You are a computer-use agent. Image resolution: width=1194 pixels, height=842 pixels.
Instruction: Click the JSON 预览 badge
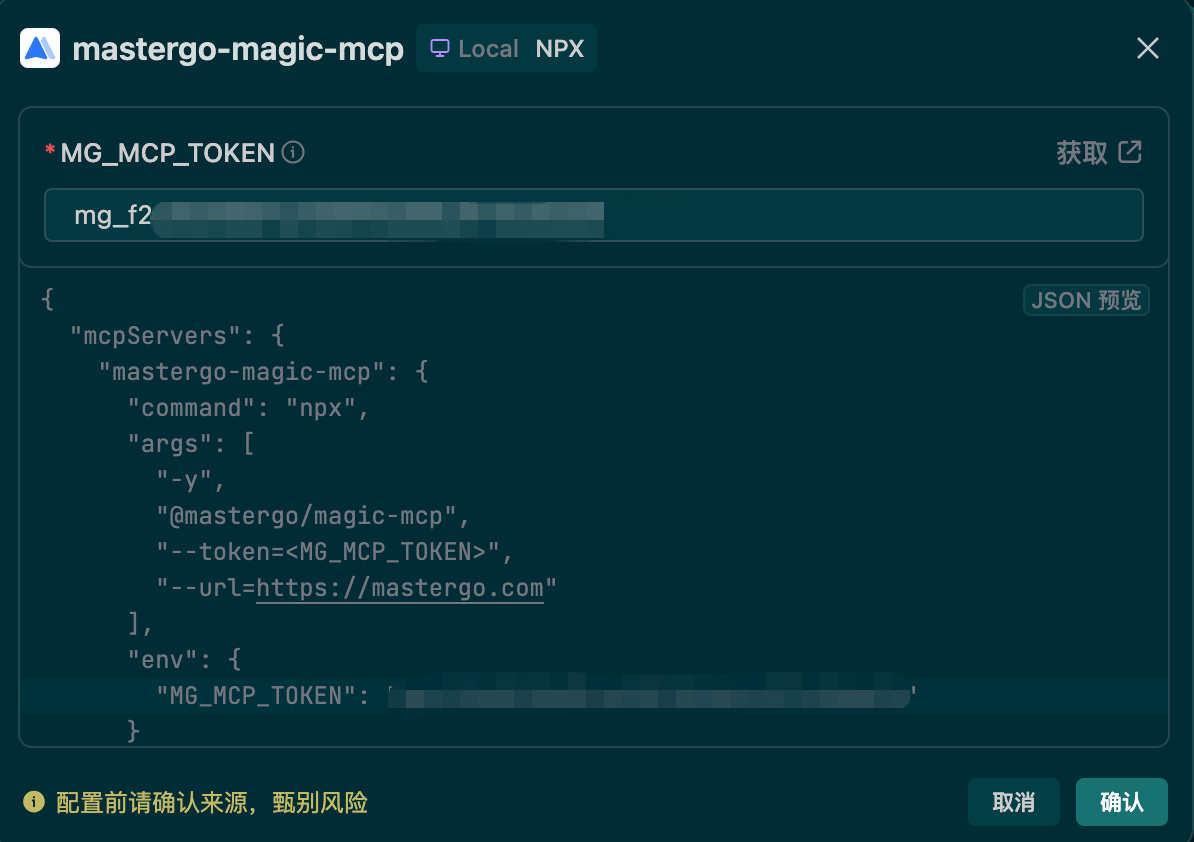click(x=1086, y=300)
